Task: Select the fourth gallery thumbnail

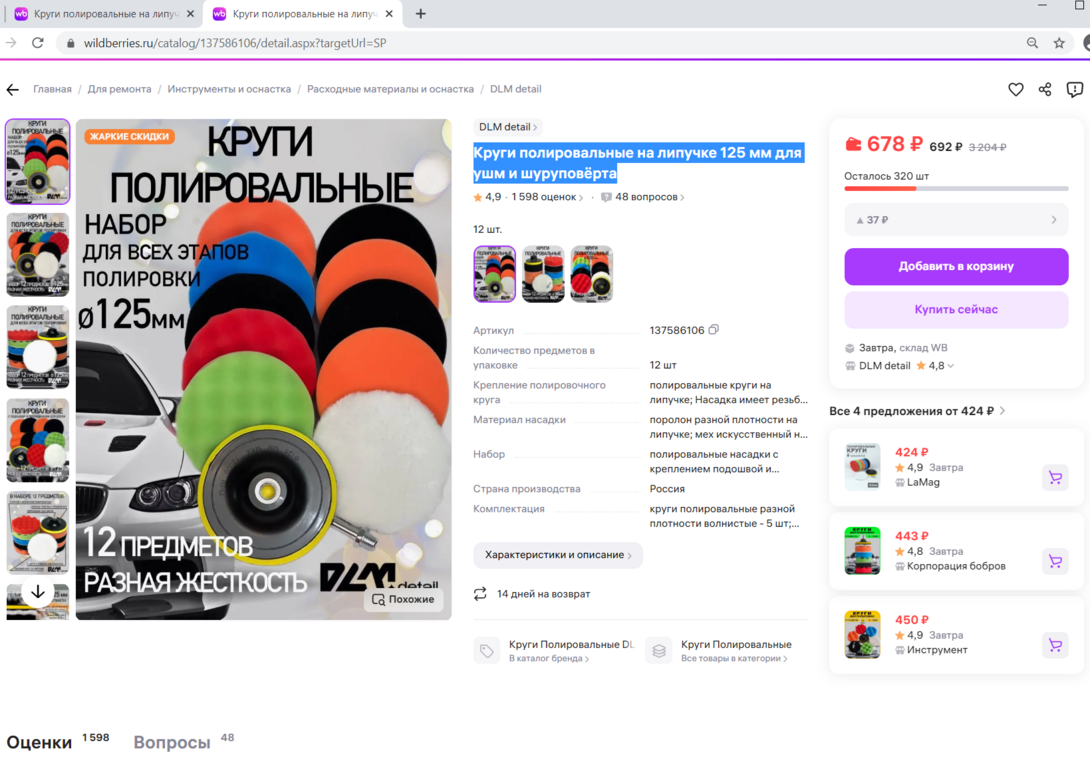Action: tap(38, 440)
